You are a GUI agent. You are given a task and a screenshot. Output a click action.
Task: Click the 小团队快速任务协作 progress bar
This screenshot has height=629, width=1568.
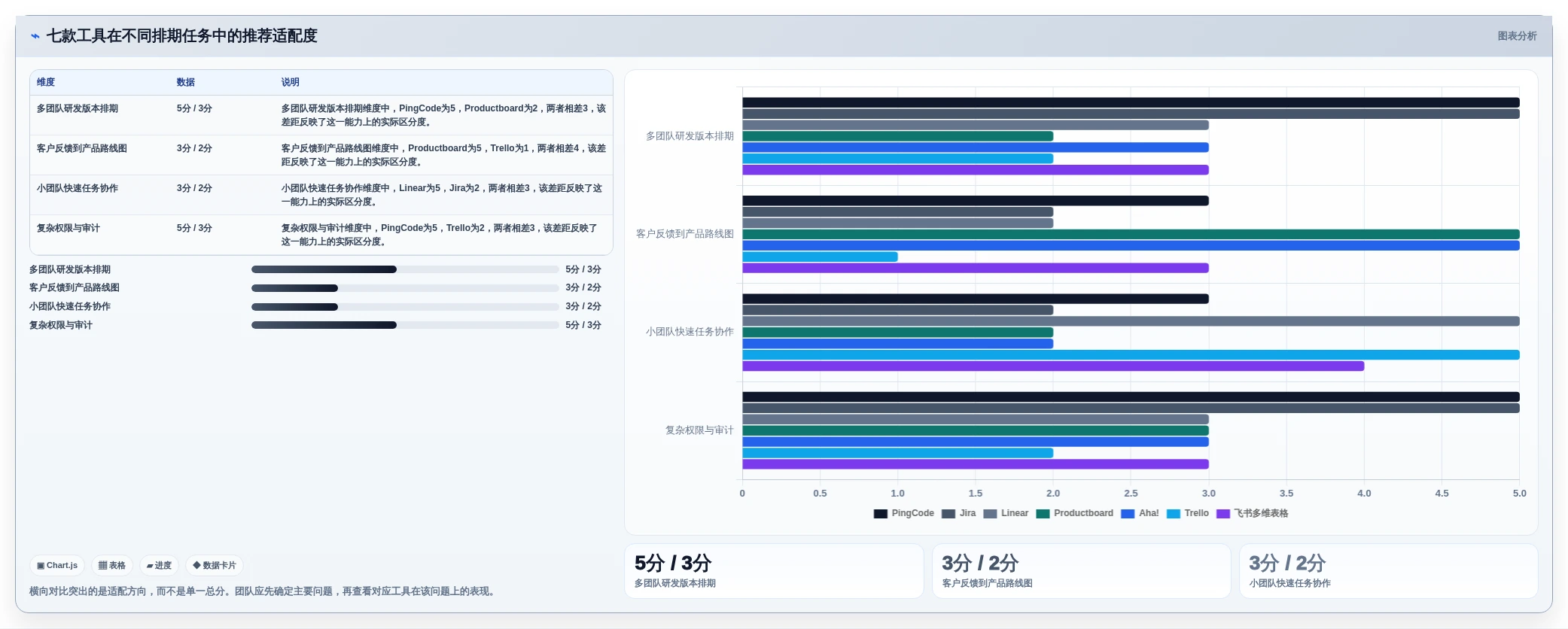(x=405, y=307)
